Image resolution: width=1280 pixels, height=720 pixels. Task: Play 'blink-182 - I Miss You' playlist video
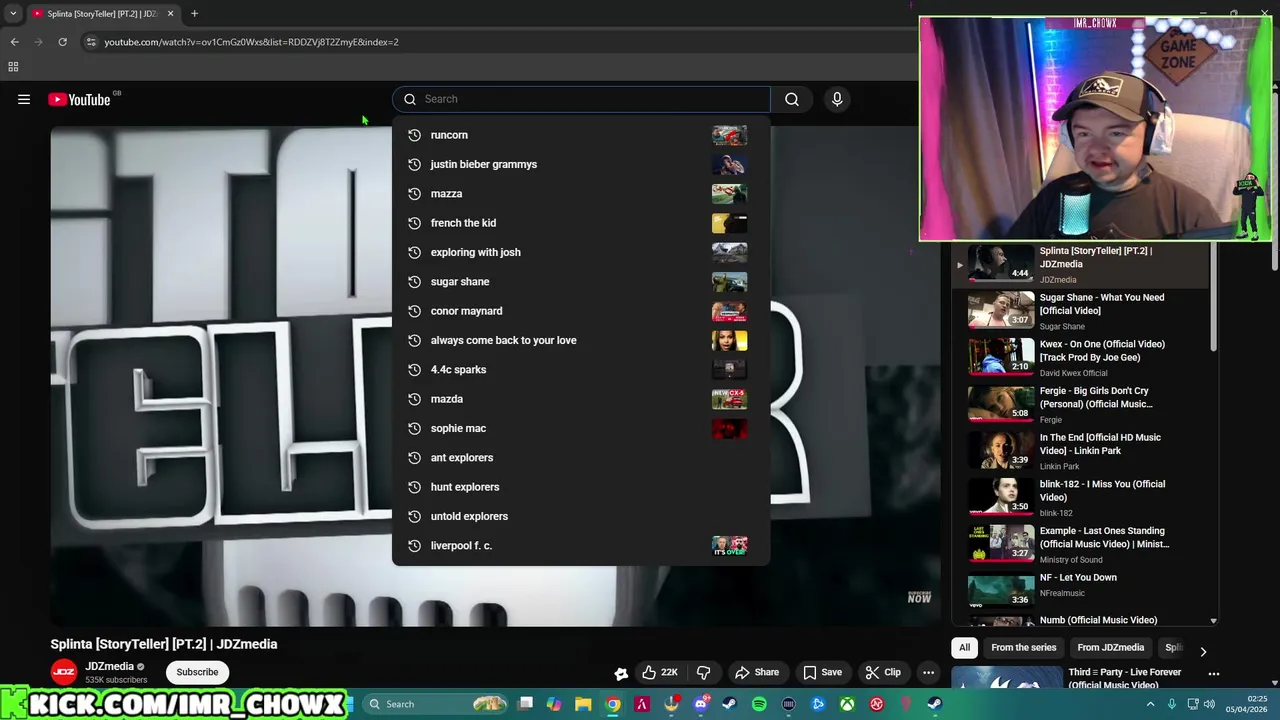pyautogui.click(x=1080, y=497)
